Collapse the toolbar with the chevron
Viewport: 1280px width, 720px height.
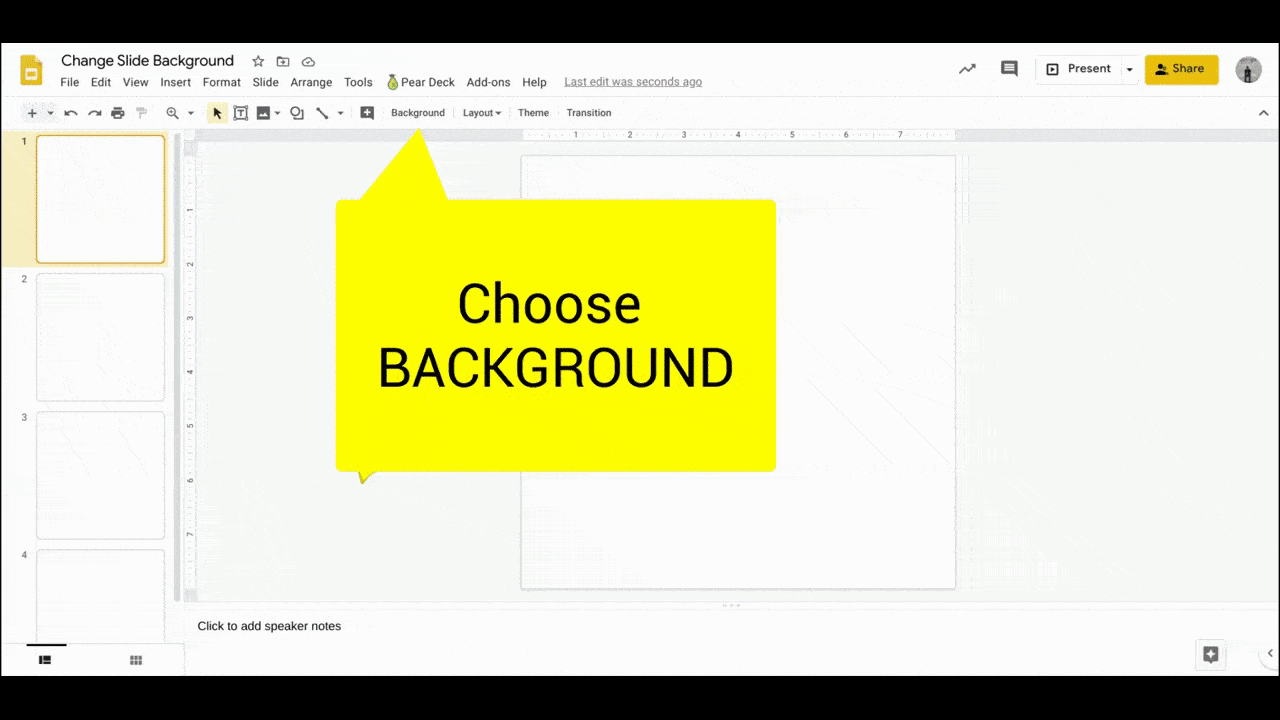(x=1263, y=112)
